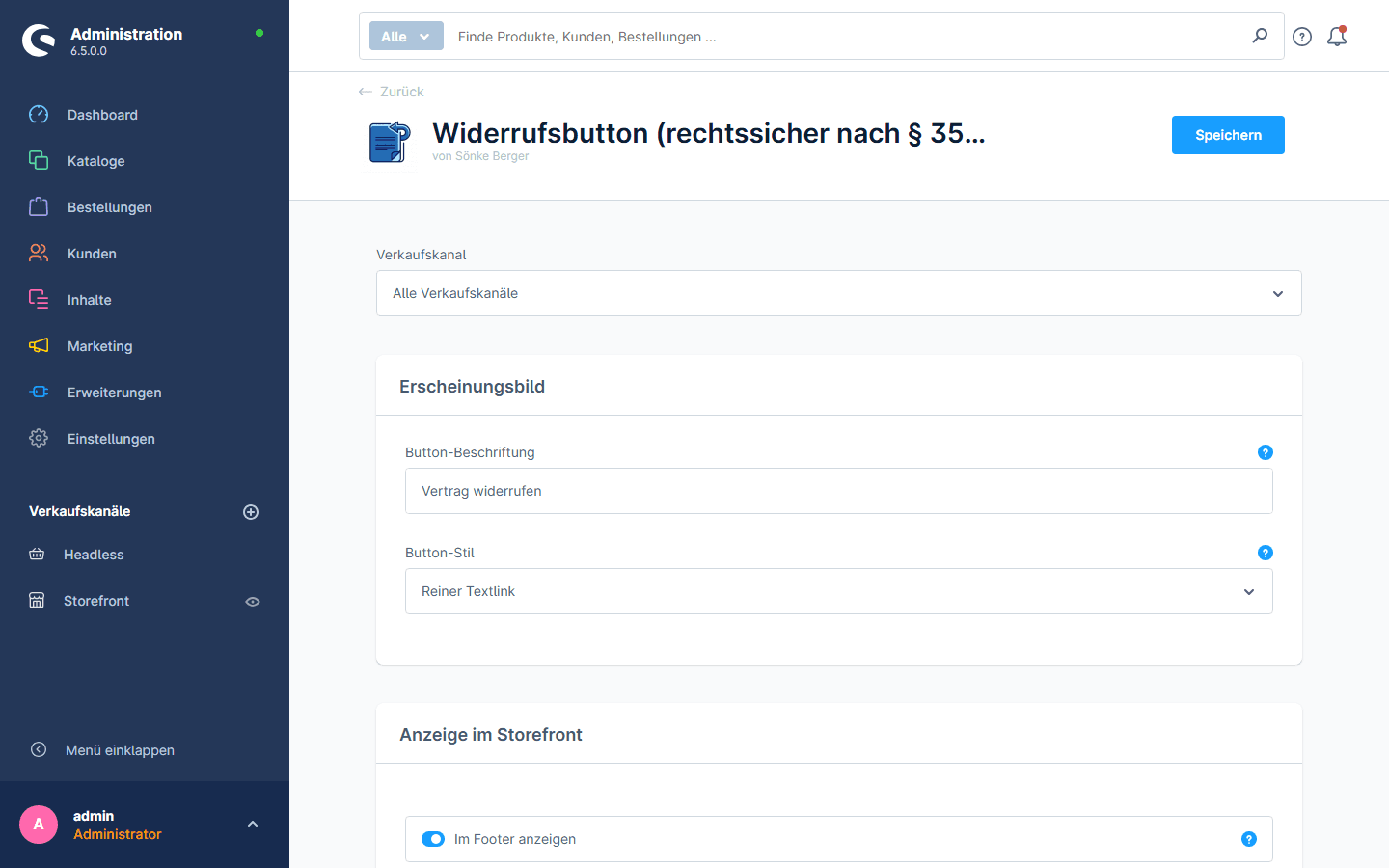
Task: Open the Verkaufskanal selection dropdown
Action: point(839,293)
